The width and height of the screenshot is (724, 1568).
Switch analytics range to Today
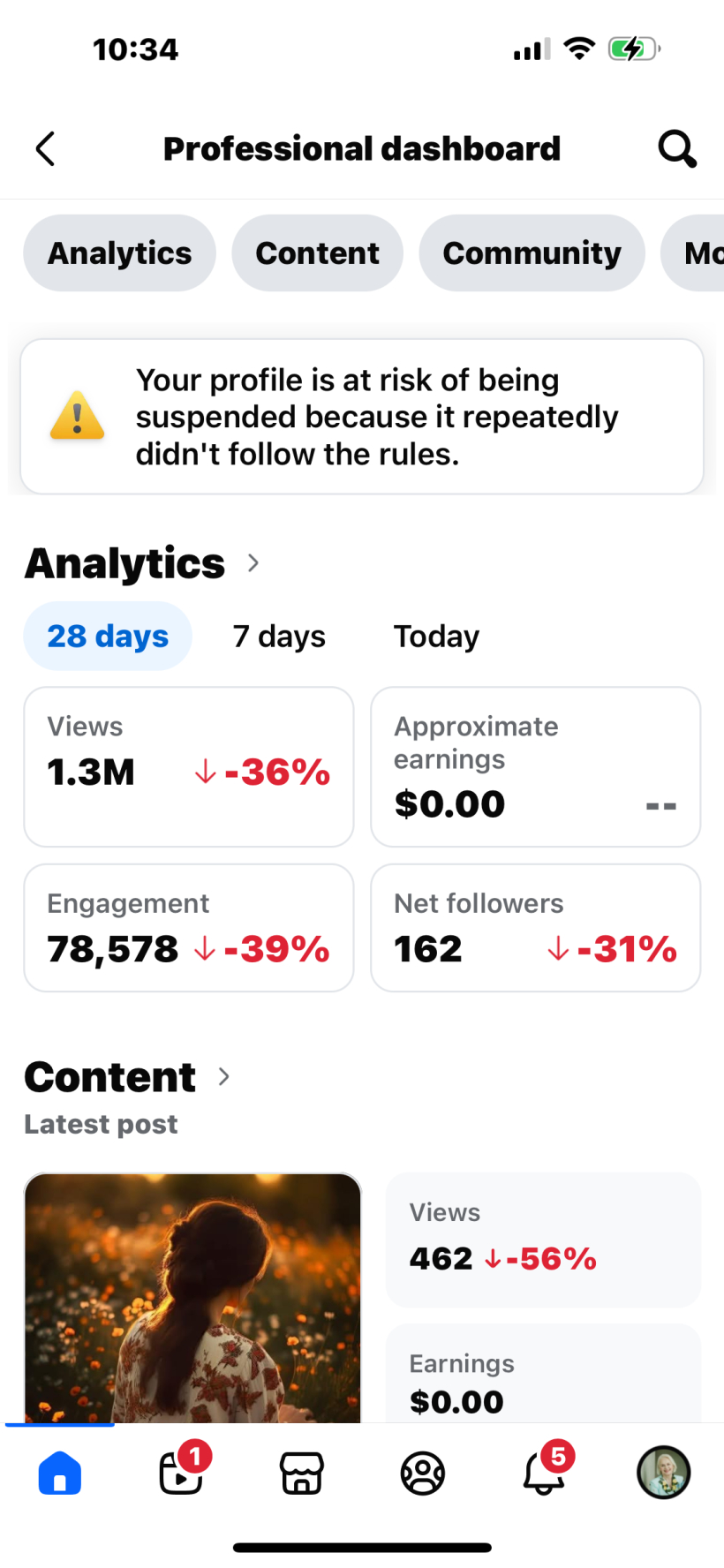(x=436, y=636)
